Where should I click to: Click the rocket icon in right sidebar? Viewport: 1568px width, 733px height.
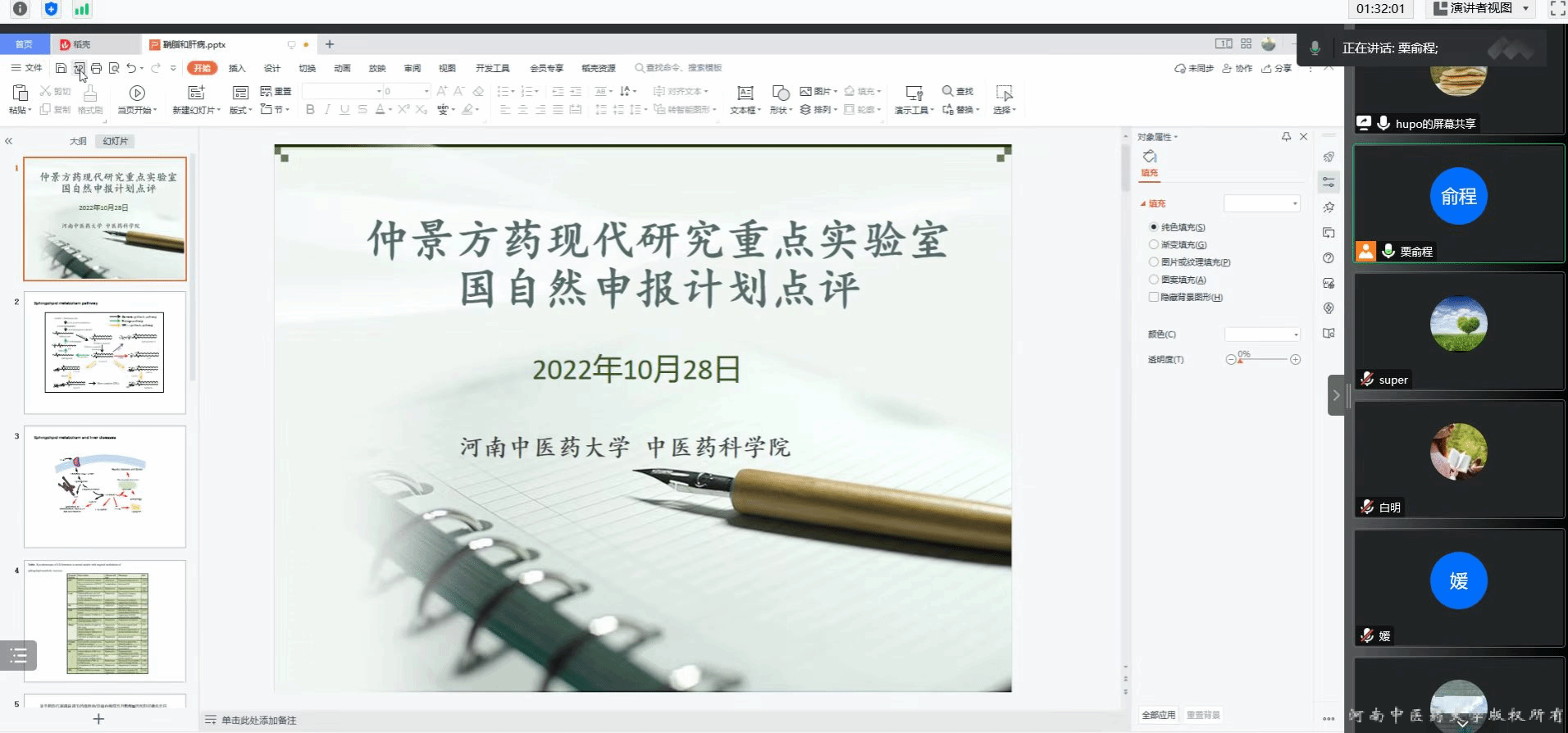(1329, 157)
